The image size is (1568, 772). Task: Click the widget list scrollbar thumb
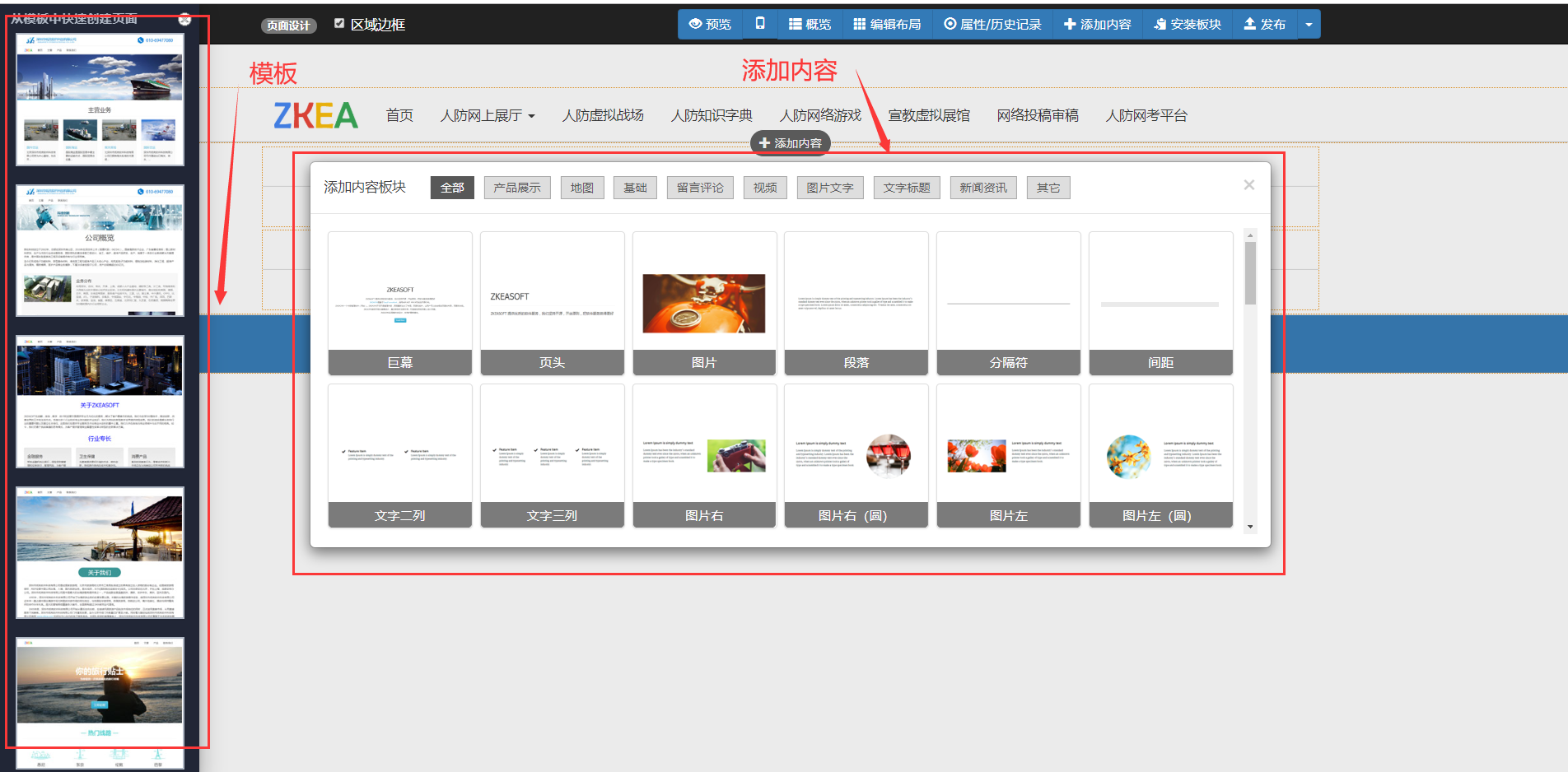(x=1250, y=273)
